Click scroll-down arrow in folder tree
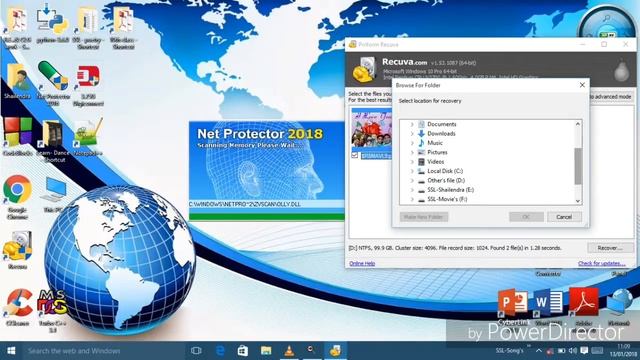 pos(578,201)
